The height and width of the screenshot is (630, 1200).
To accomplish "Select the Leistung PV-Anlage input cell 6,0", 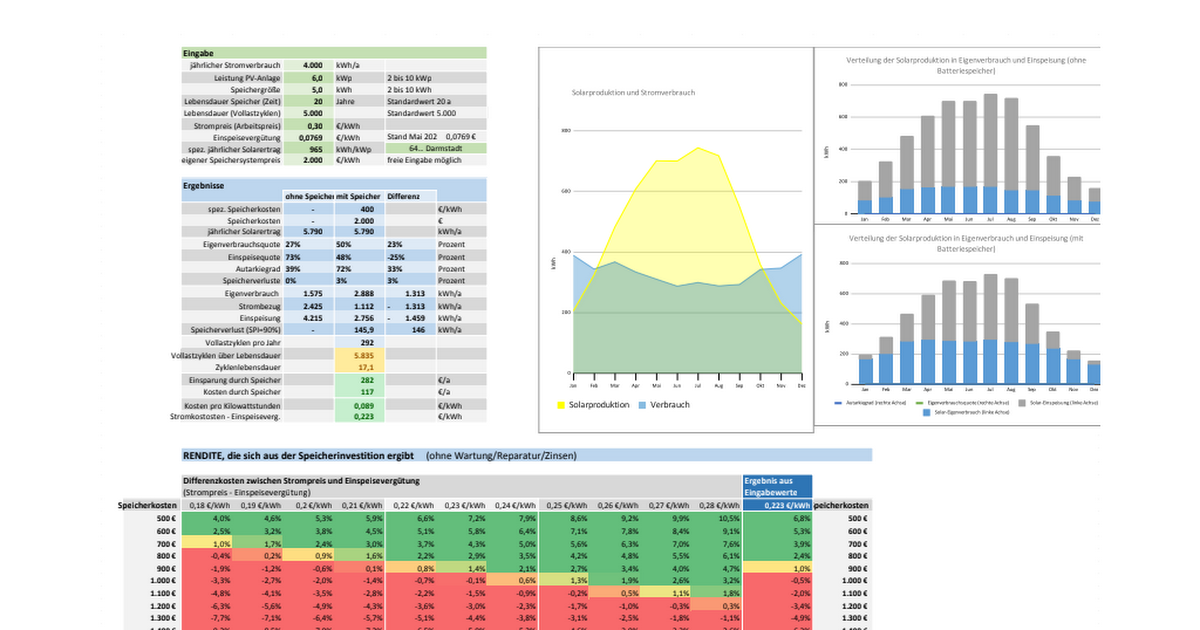I will [x=310, y=77].
